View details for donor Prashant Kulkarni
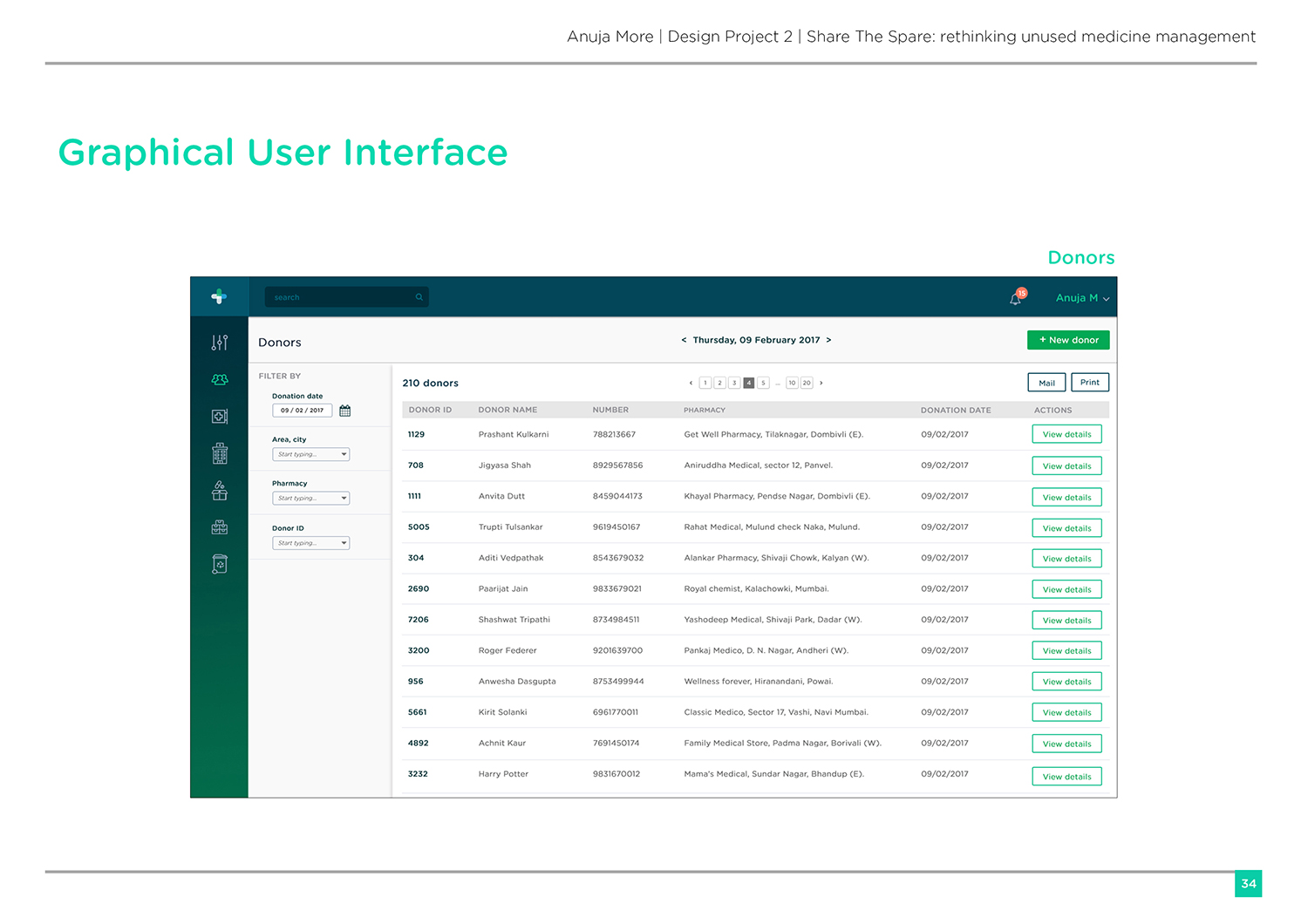This screenshot has height=924, width=1308. 1066,434
